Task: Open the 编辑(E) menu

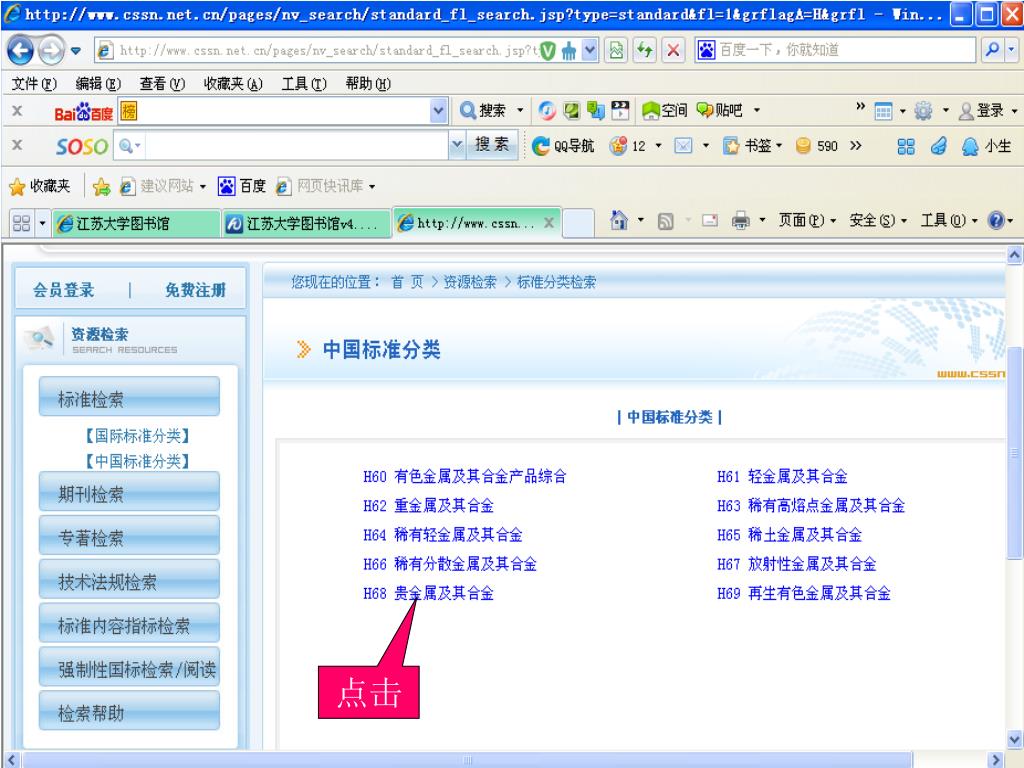Action: (x=98, y=84)
